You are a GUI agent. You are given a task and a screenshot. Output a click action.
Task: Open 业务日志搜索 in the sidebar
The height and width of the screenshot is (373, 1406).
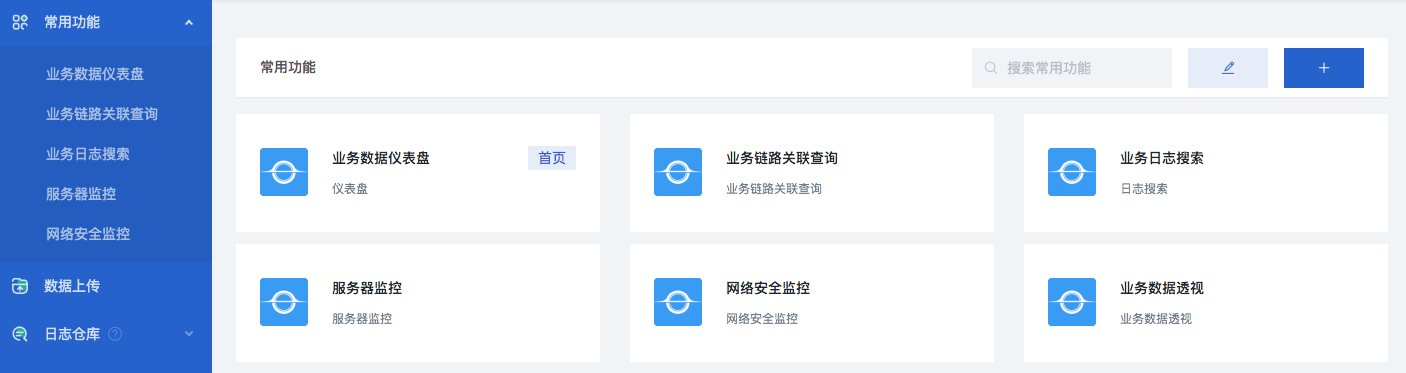click(88, 154)
